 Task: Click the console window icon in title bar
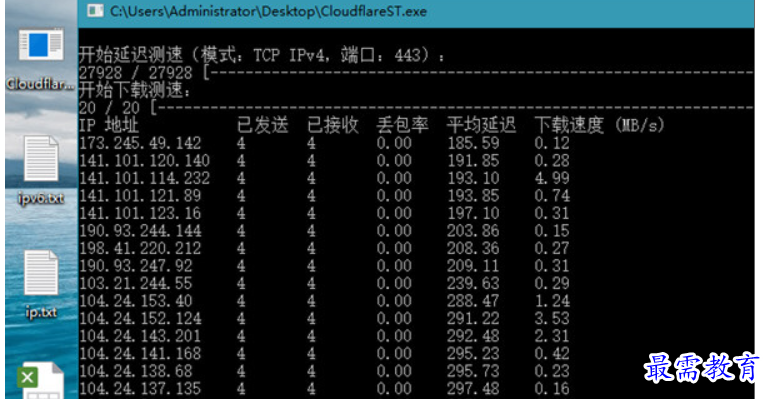coord(95,11)
